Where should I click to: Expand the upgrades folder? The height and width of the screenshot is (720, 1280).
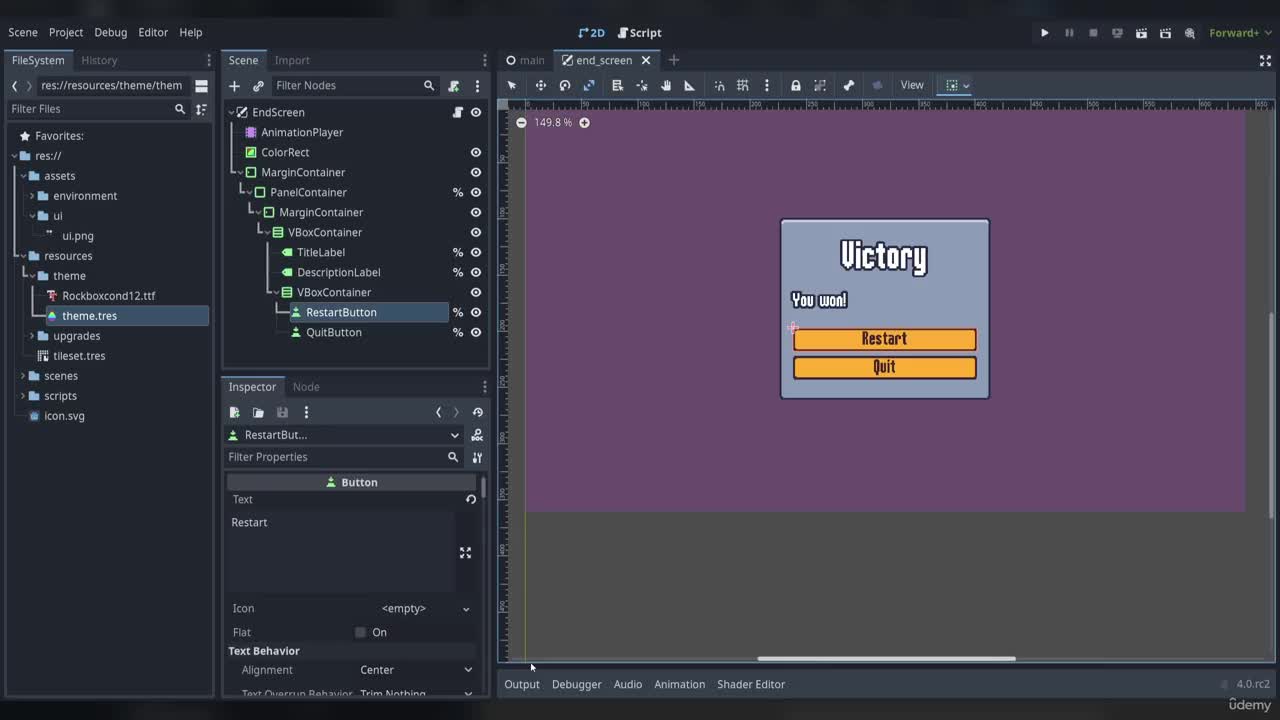click(31, 336)
